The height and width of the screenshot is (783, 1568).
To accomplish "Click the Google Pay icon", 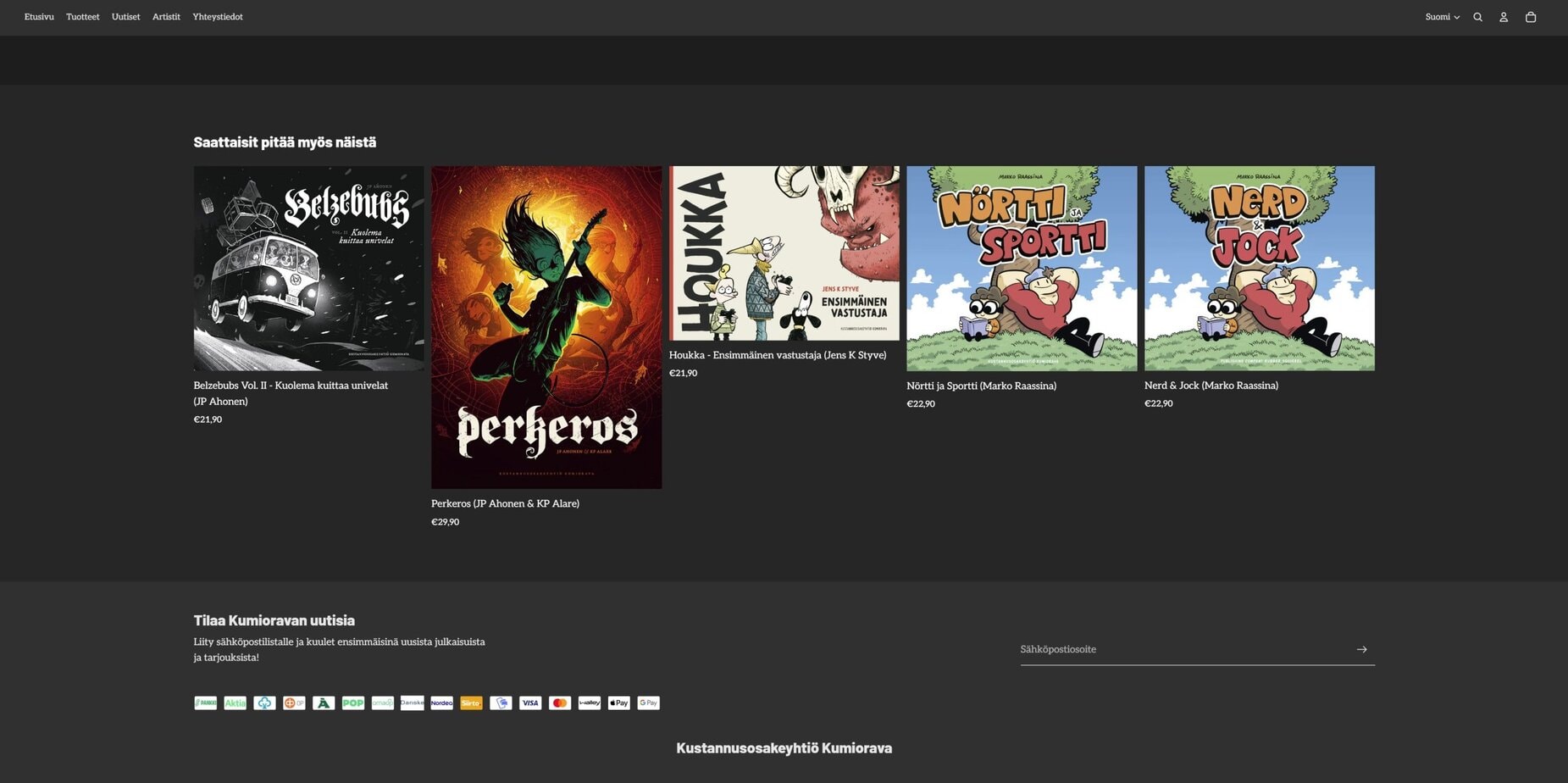I will (649, 702).
